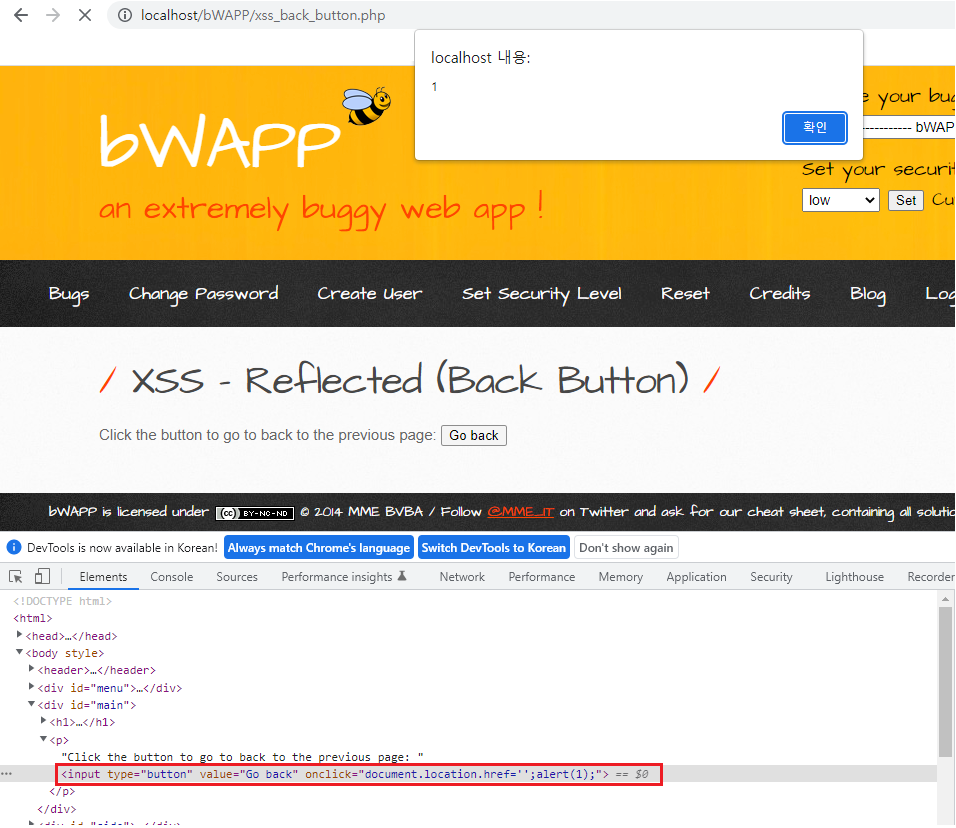Click Always match Chrome's language button

click(319, 548)
